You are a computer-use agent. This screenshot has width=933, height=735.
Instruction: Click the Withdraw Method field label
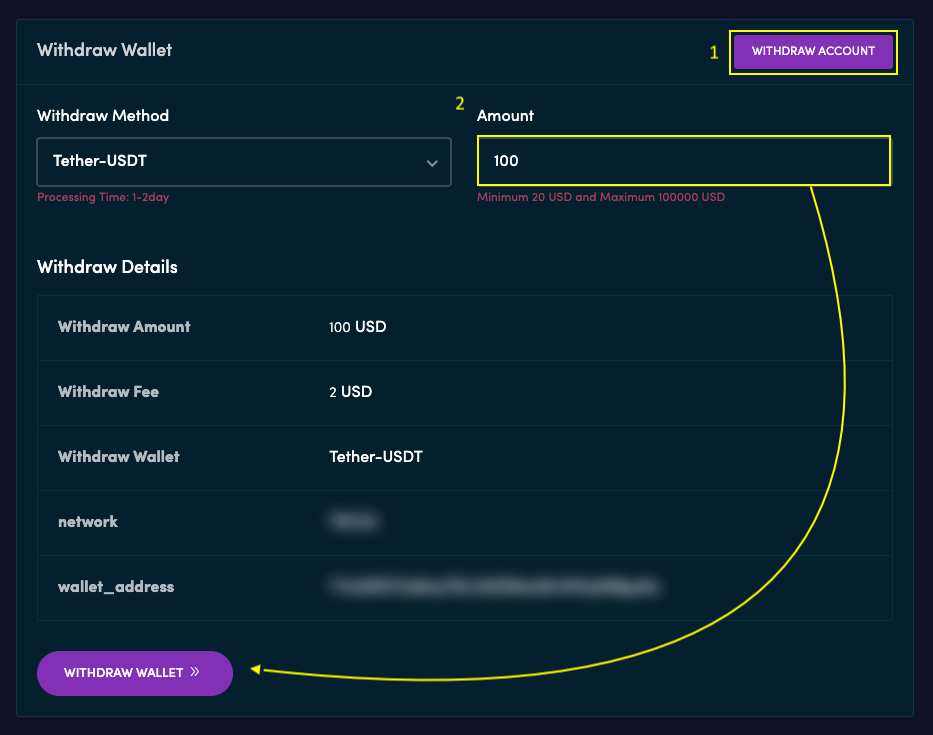point(102,115)
